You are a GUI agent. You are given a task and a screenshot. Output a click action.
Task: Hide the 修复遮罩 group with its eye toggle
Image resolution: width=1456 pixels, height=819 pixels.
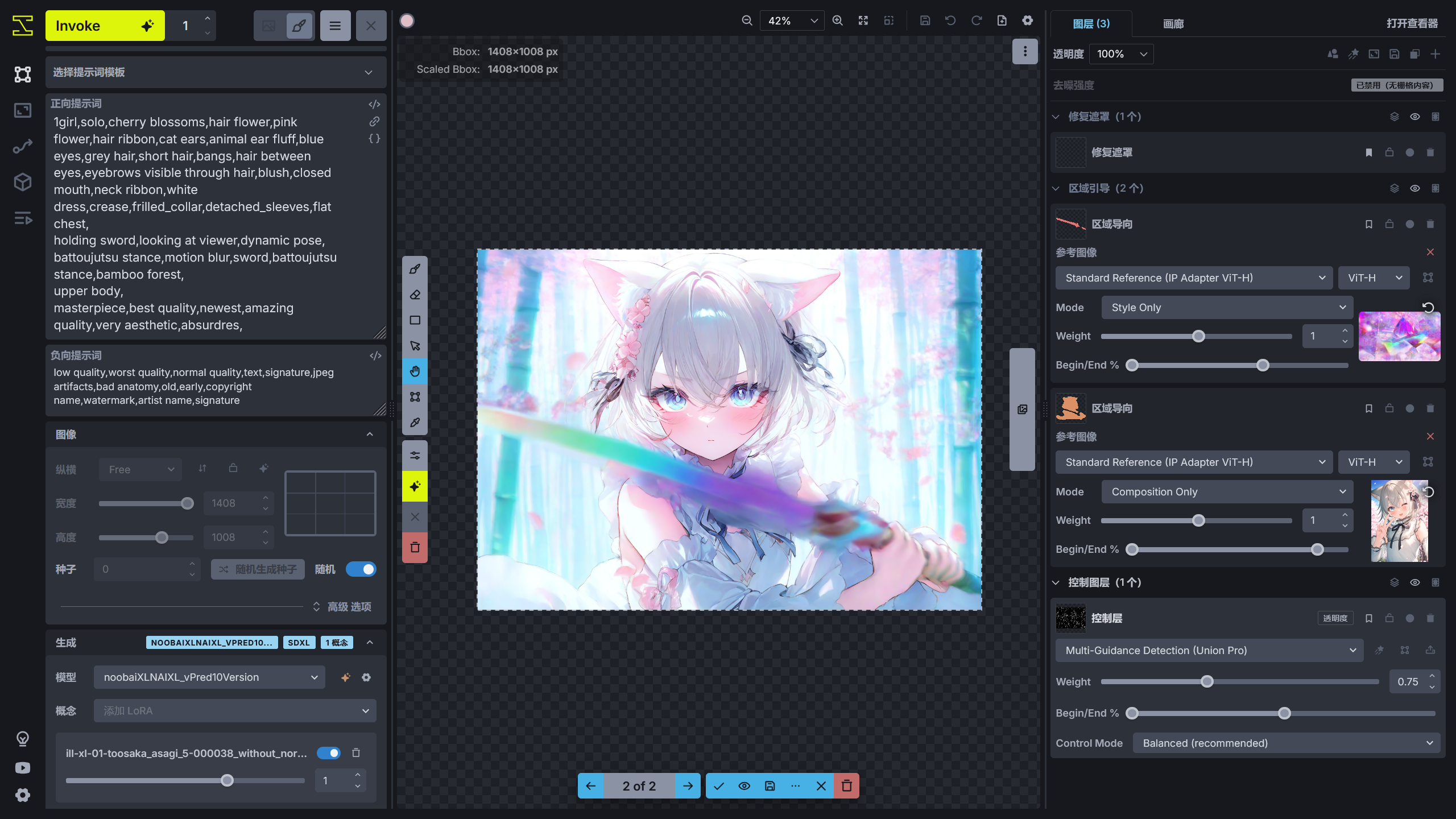tap(1414, 116)
